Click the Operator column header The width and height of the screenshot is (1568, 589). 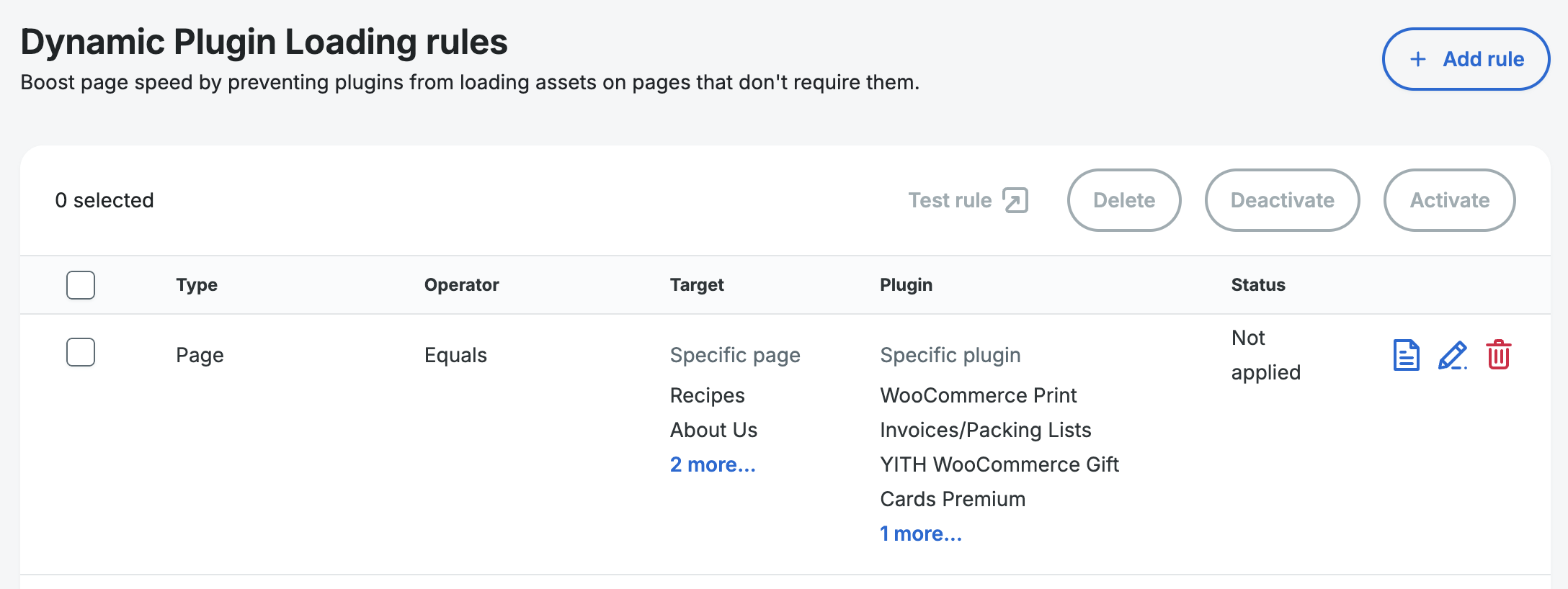(x=461, y=285)
